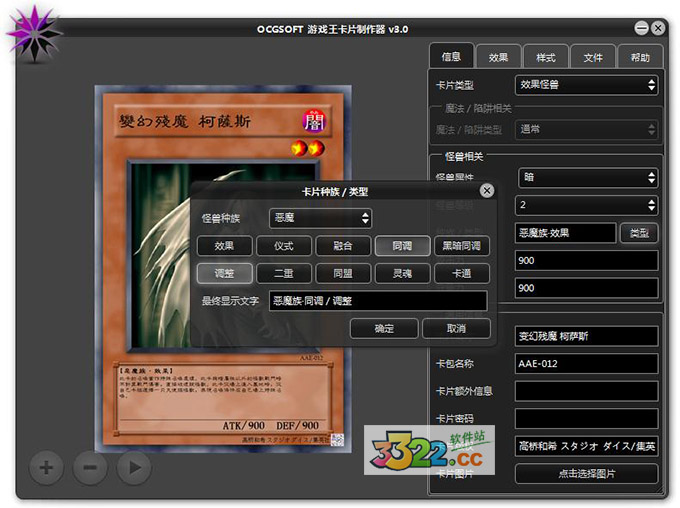This screenshot has width=680, height=508.
Task: Click the 点击选择图片 button
Action: tap(586, 473)
